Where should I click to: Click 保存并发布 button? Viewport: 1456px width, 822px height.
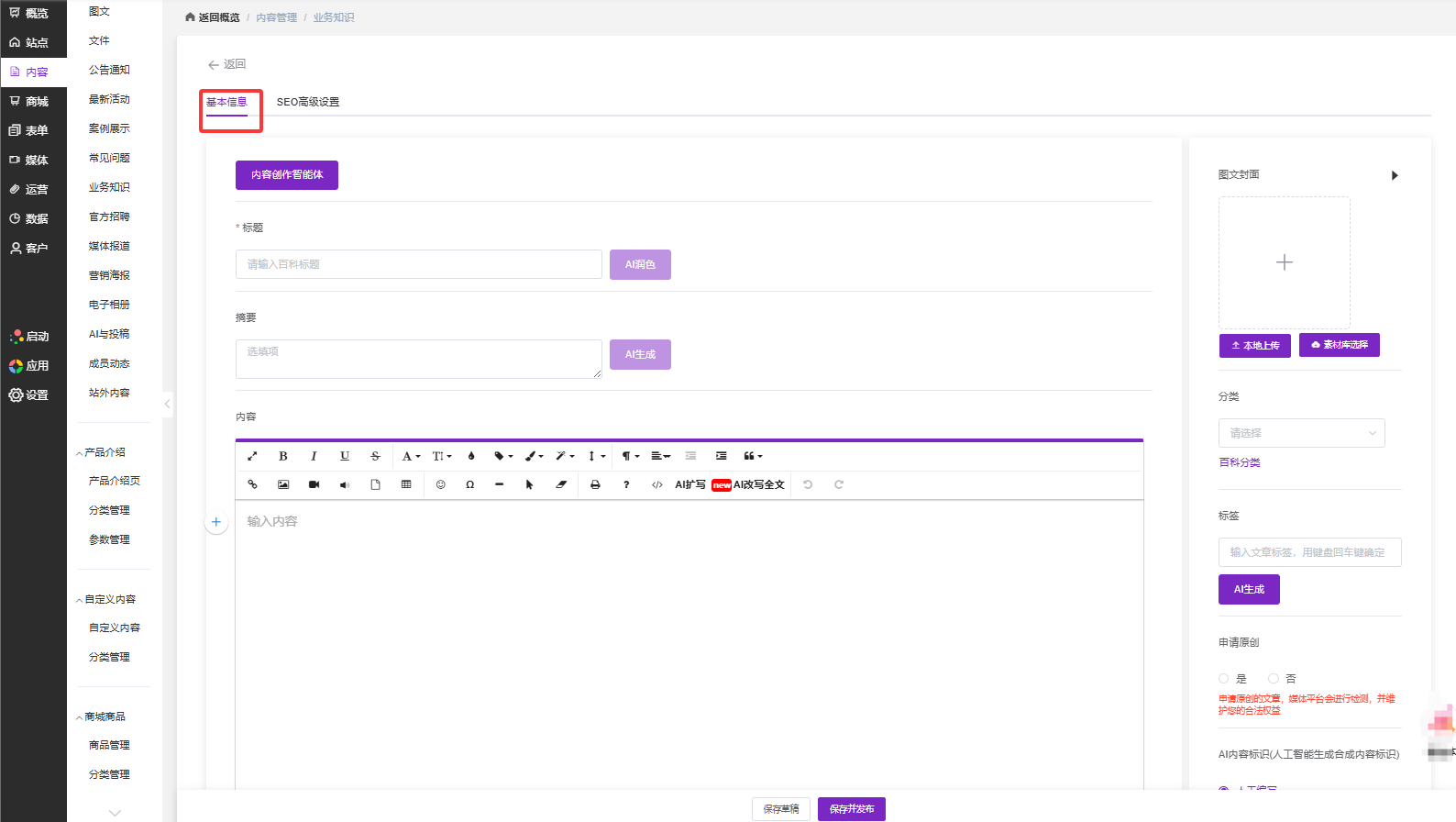click(x=852, y=809)
